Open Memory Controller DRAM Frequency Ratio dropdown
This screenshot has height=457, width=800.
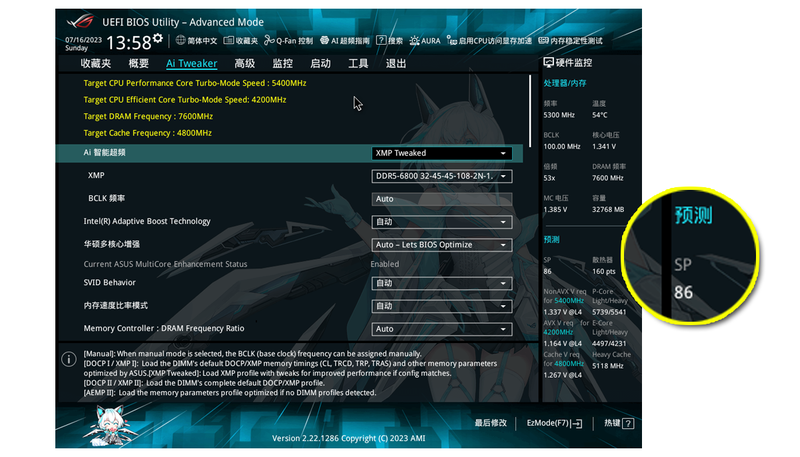pos(442,329)
